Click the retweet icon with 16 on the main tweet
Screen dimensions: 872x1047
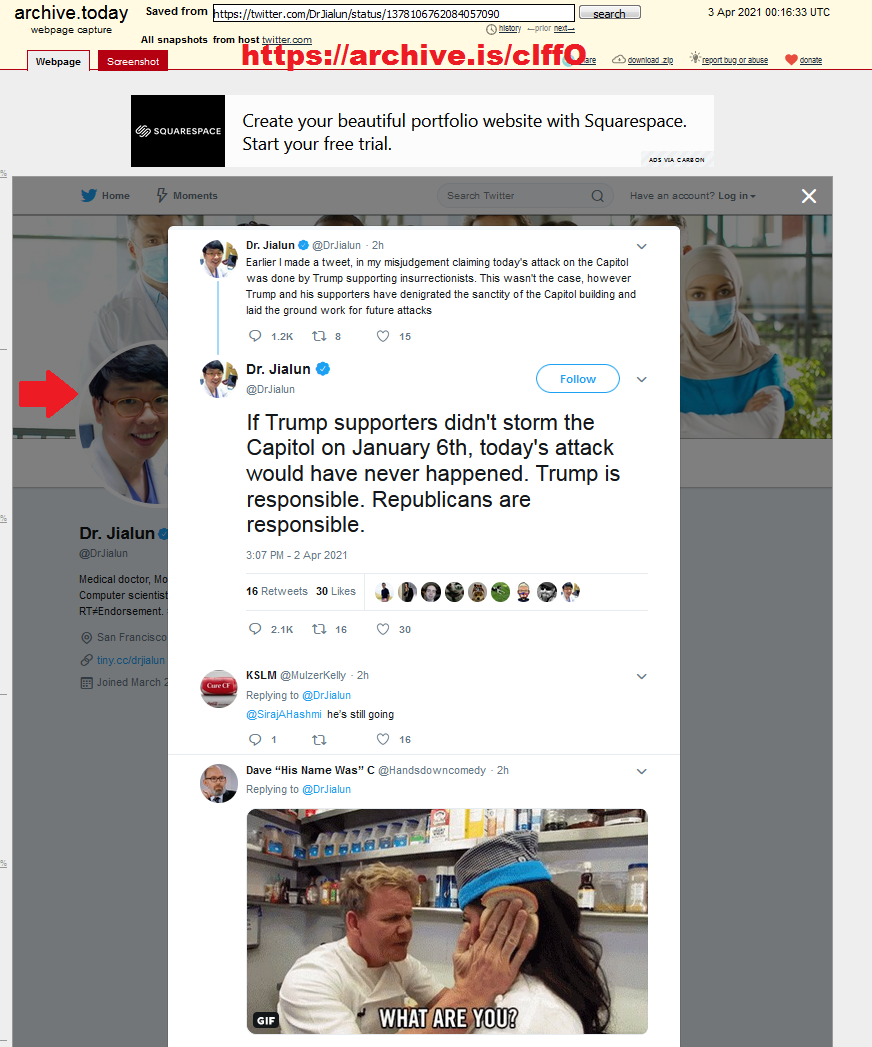click(x=319, y=629)
